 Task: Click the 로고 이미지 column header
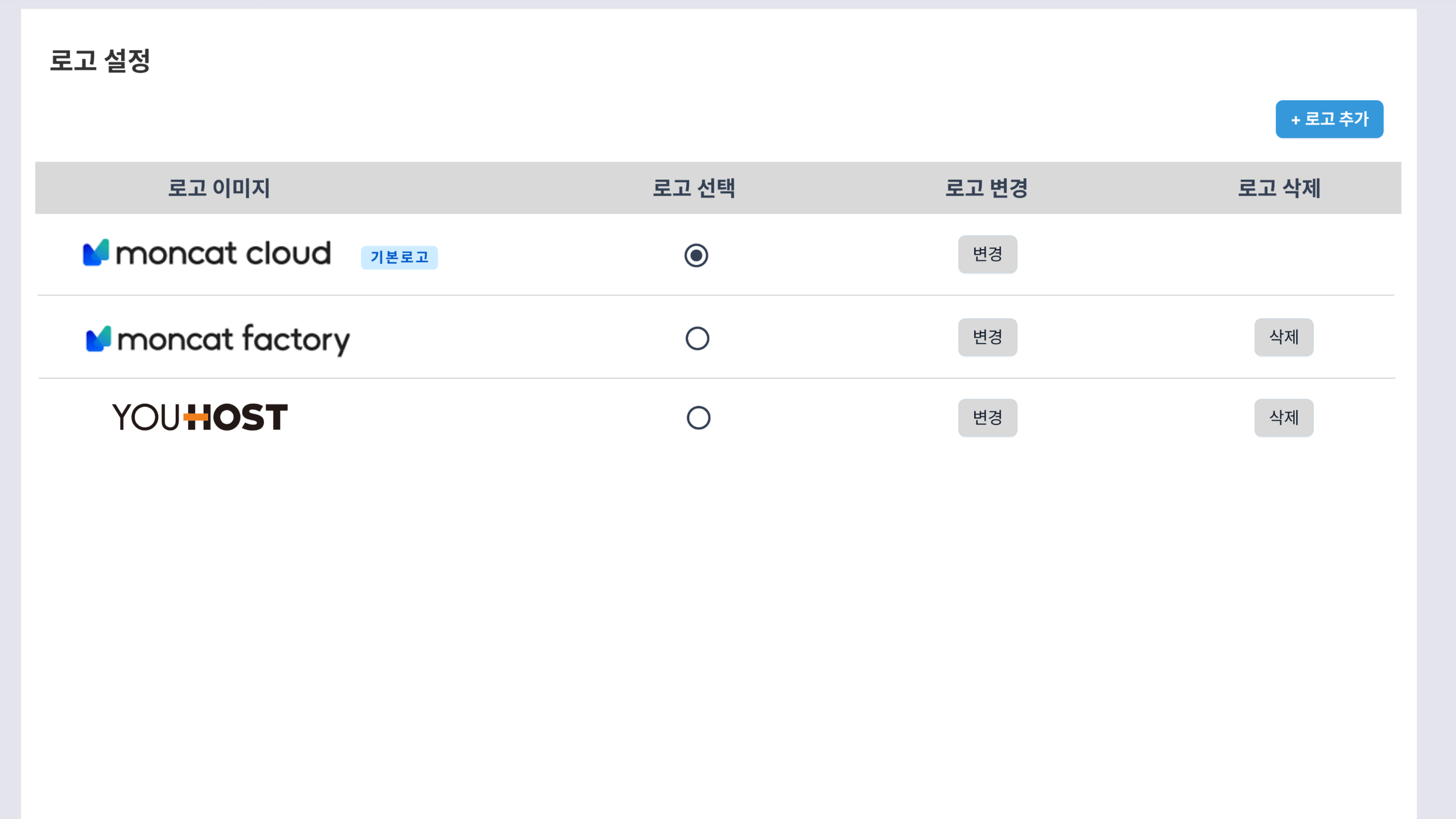219,188
